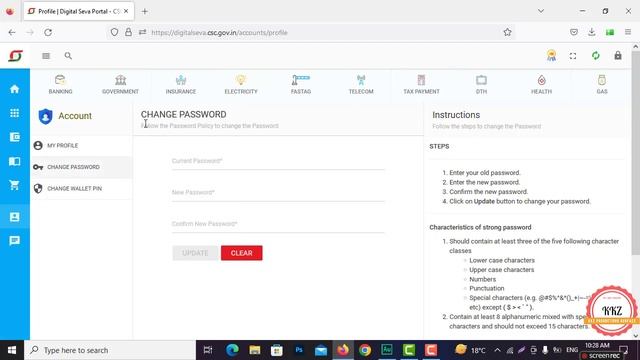640x360 pixels.
Task: Save page to Pocket
Action: (574, 32)
